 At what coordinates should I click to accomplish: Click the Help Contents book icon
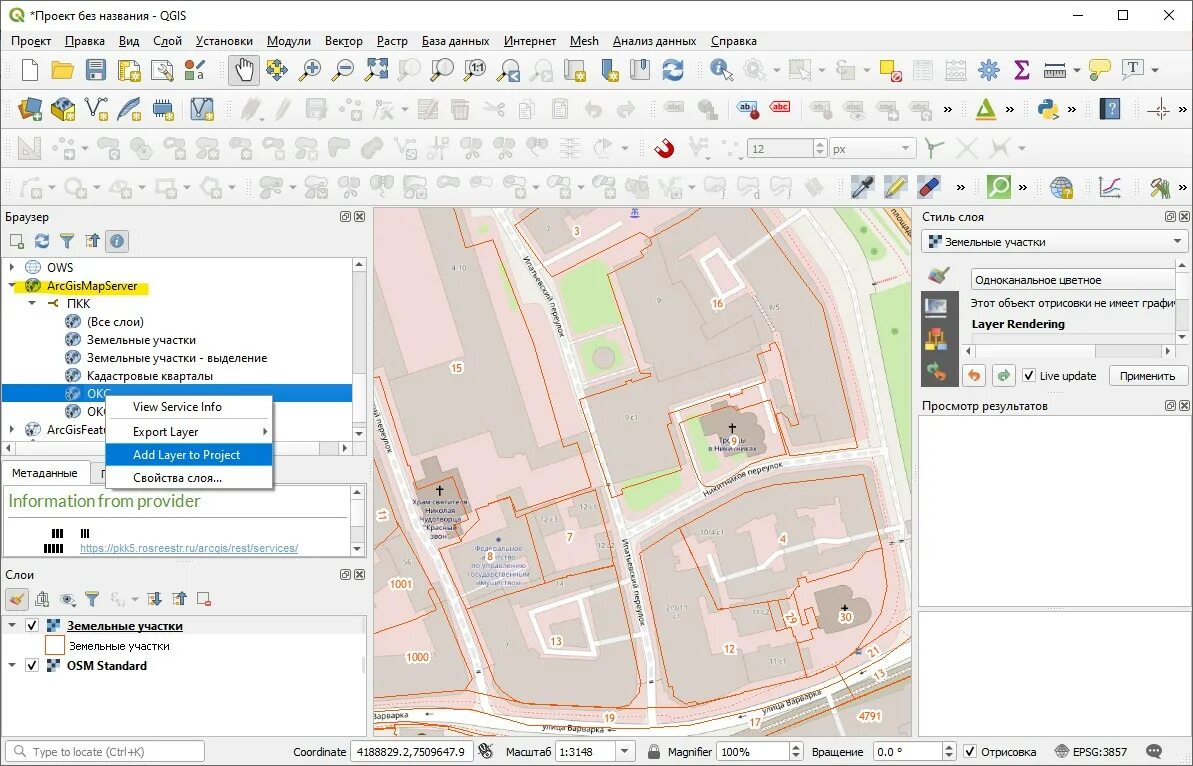point(1110,110)
